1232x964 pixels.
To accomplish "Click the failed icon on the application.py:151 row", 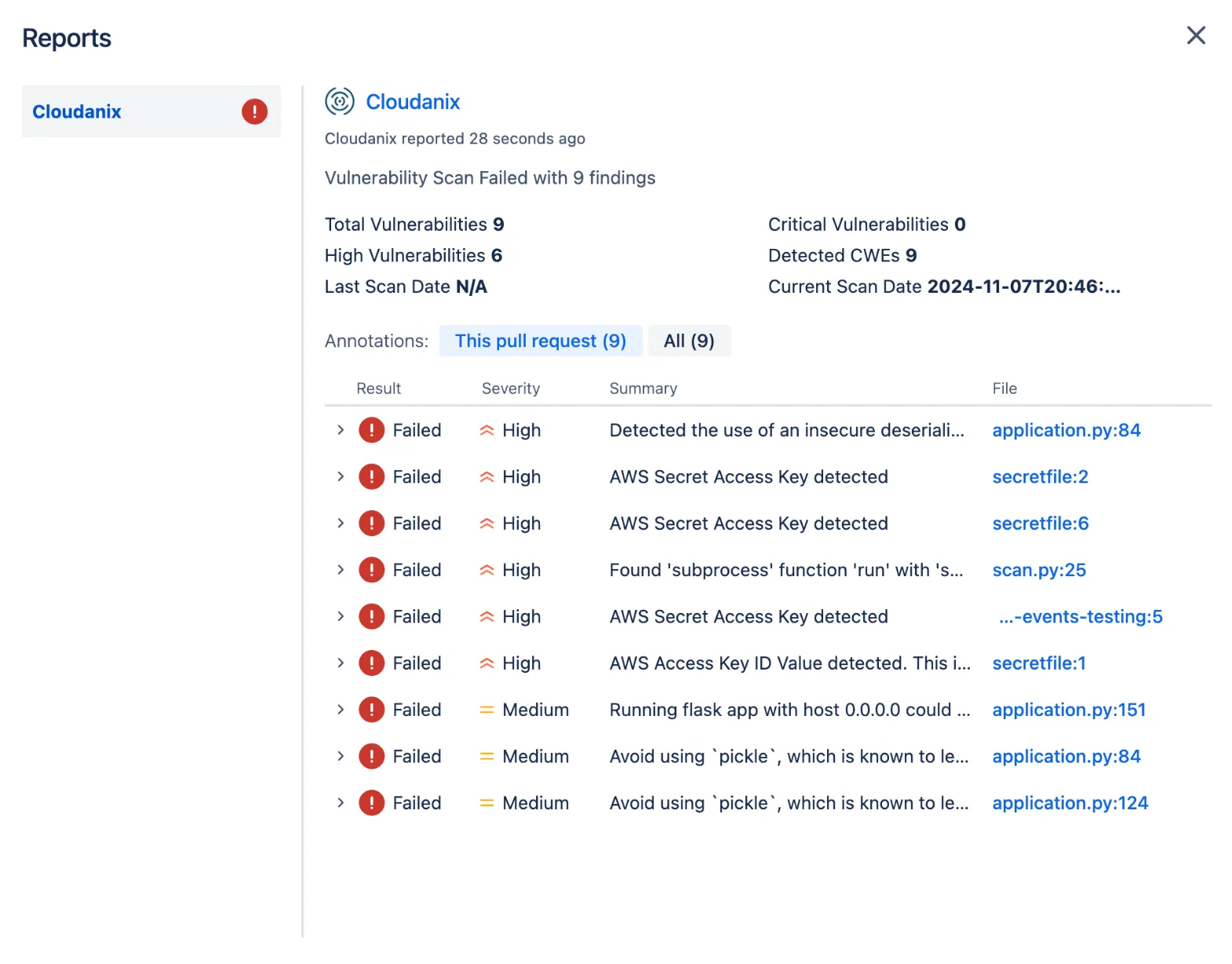I will 371,710.
